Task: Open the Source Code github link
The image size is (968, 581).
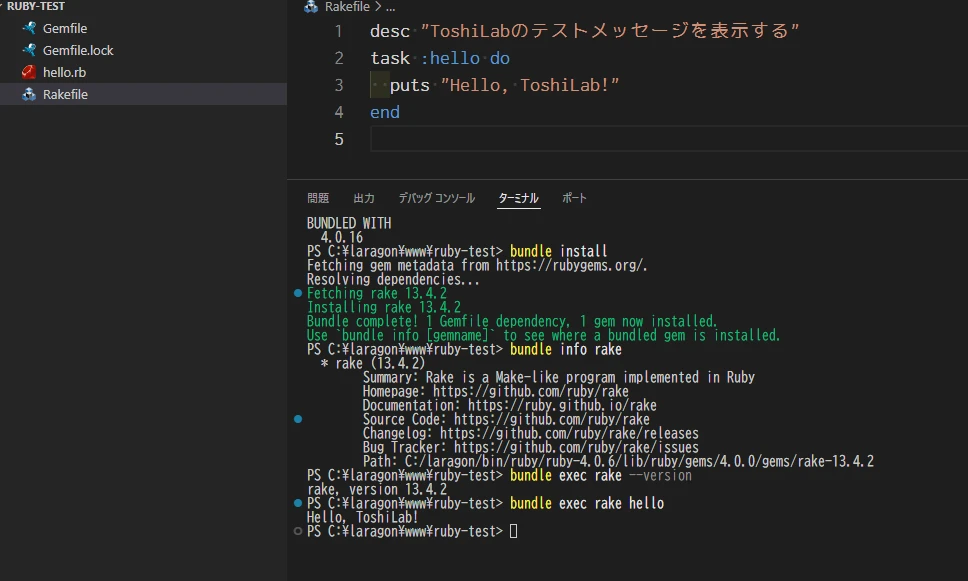Action: coord(551,419)
